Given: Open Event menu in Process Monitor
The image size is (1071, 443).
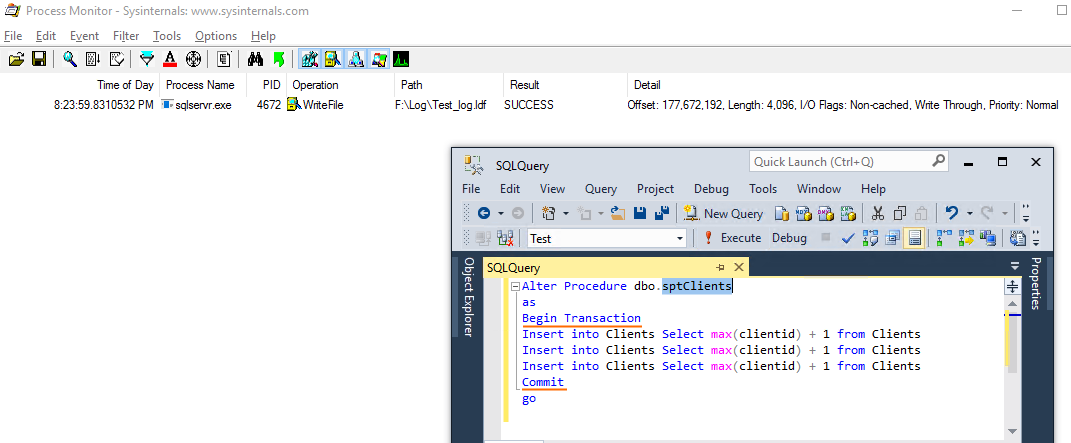Looking at the screenshot, I should click(x=84, y=35).
